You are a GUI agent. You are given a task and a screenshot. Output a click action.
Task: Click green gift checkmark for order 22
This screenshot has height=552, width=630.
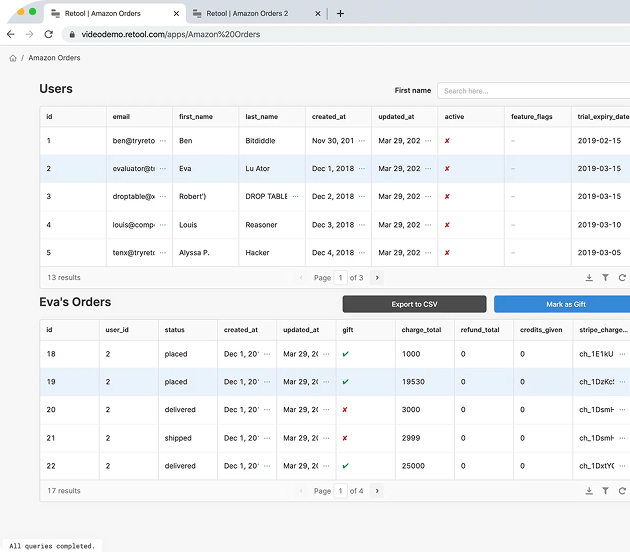coord(345,466)
